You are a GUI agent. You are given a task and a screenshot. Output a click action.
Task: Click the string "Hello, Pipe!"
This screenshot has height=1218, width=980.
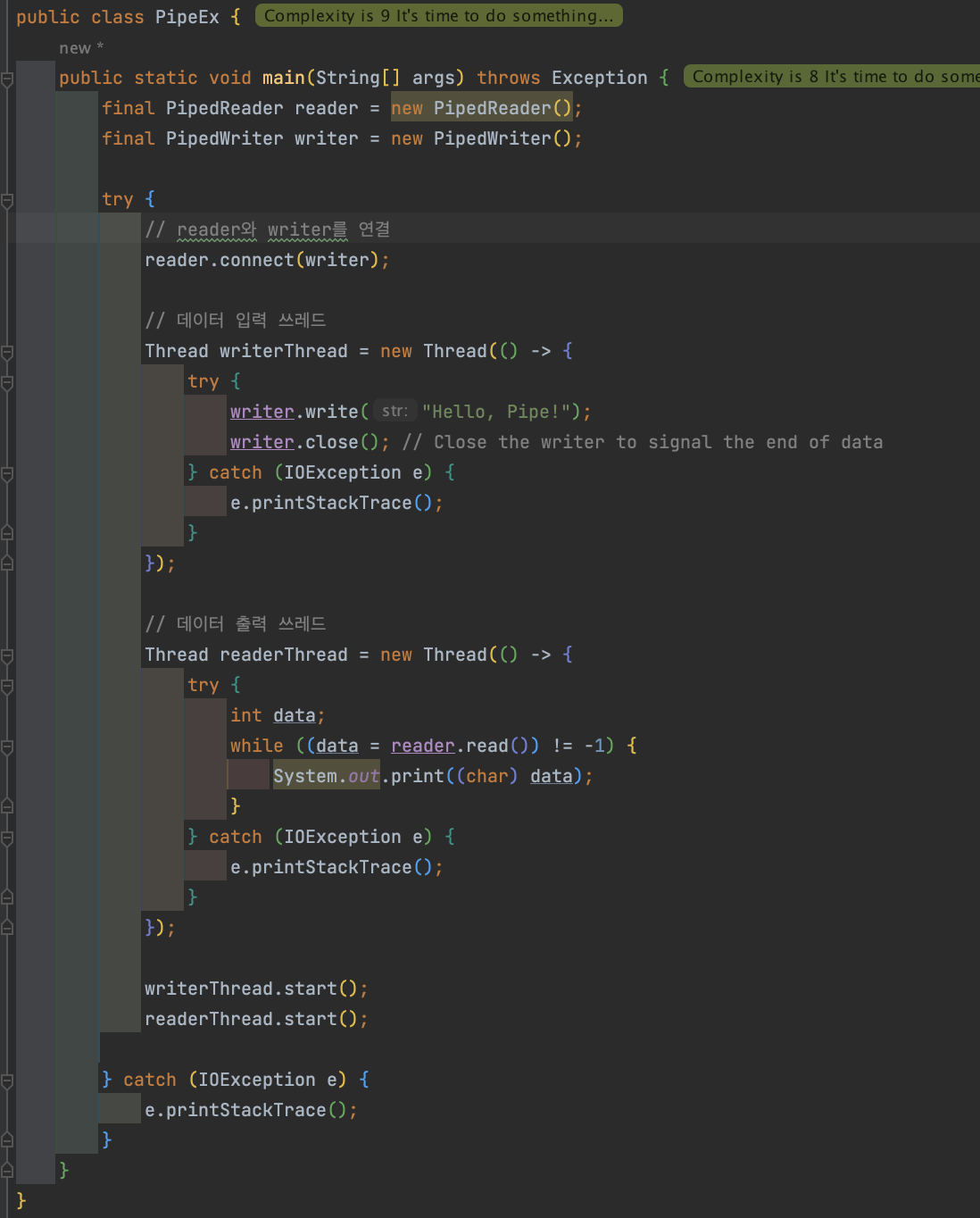pos(496,412)
